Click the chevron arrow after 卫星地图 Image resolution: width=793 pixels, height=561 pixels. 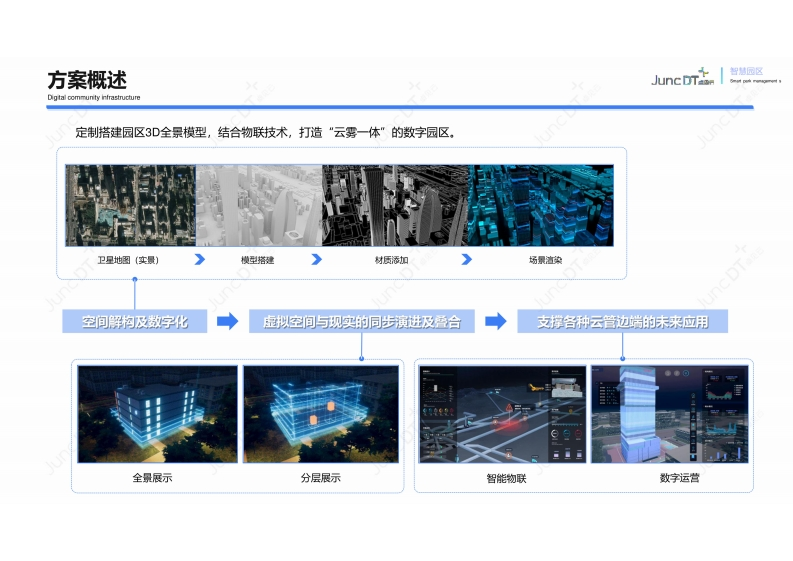[x=200, y=260]
